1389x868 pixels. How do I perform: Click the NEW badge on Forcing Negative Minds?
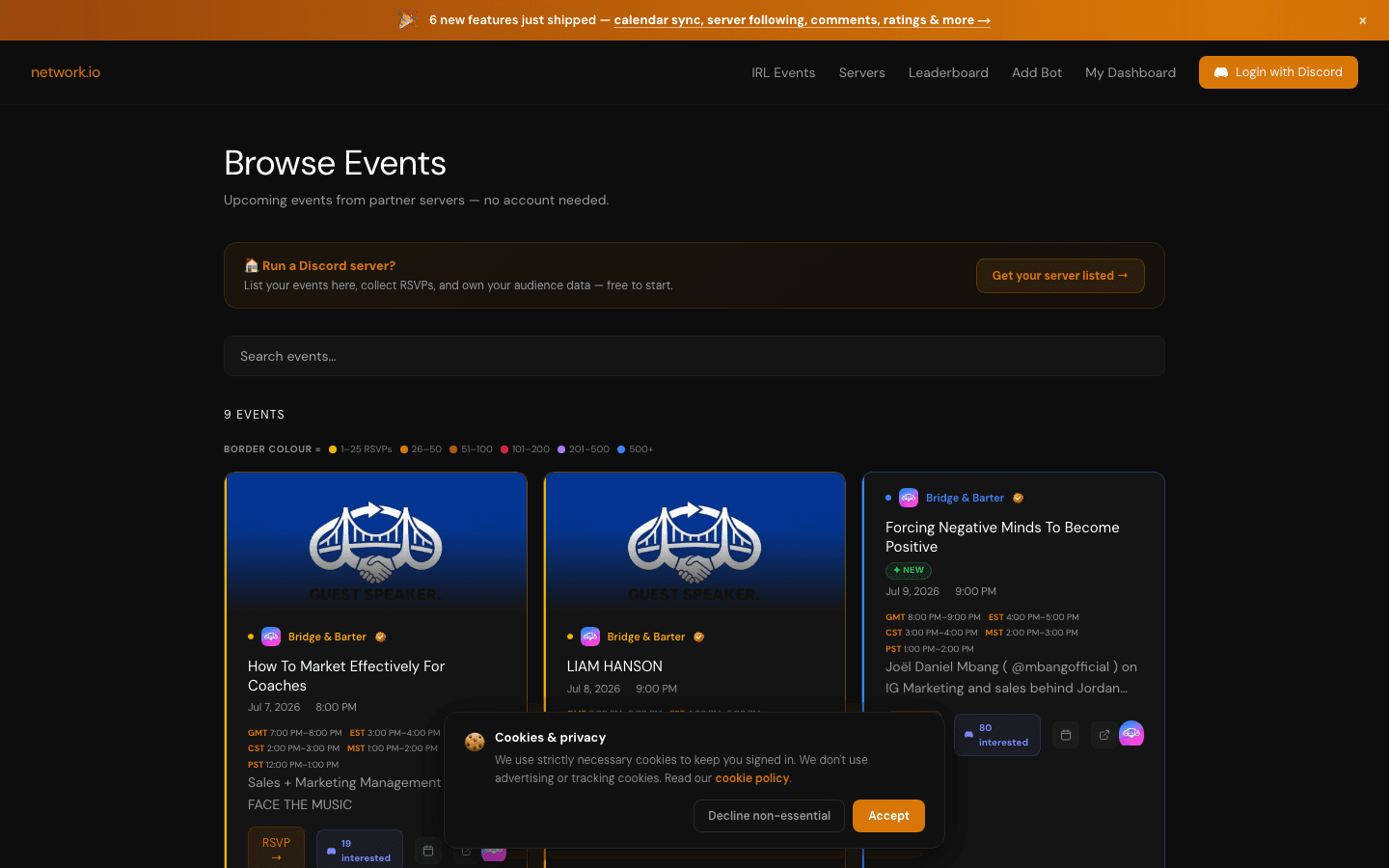pyautogui.click(x=909, y=570)
